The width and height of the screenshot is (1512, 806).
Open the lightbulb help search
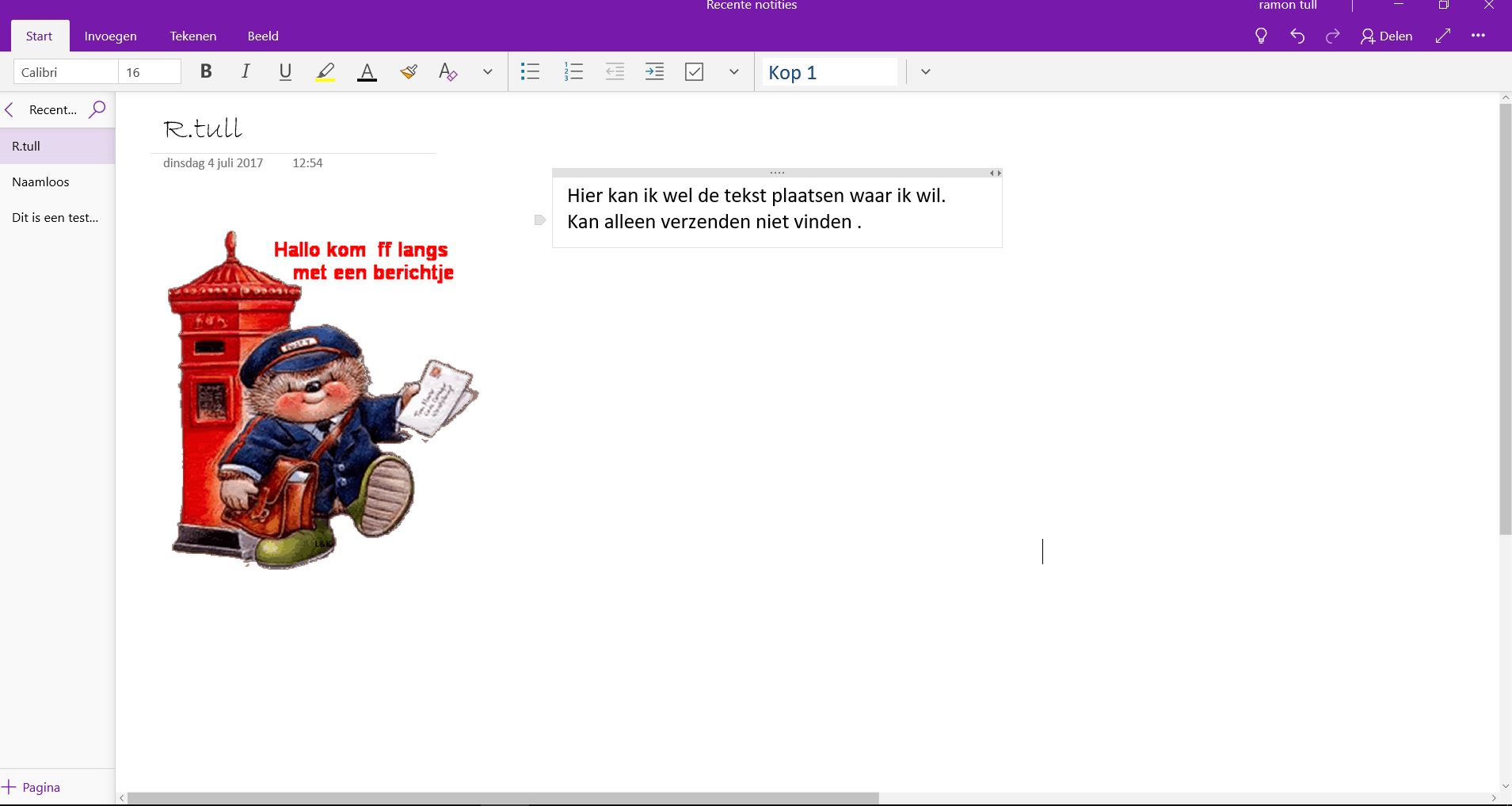pyautogui.click(x=1261, y=36)
